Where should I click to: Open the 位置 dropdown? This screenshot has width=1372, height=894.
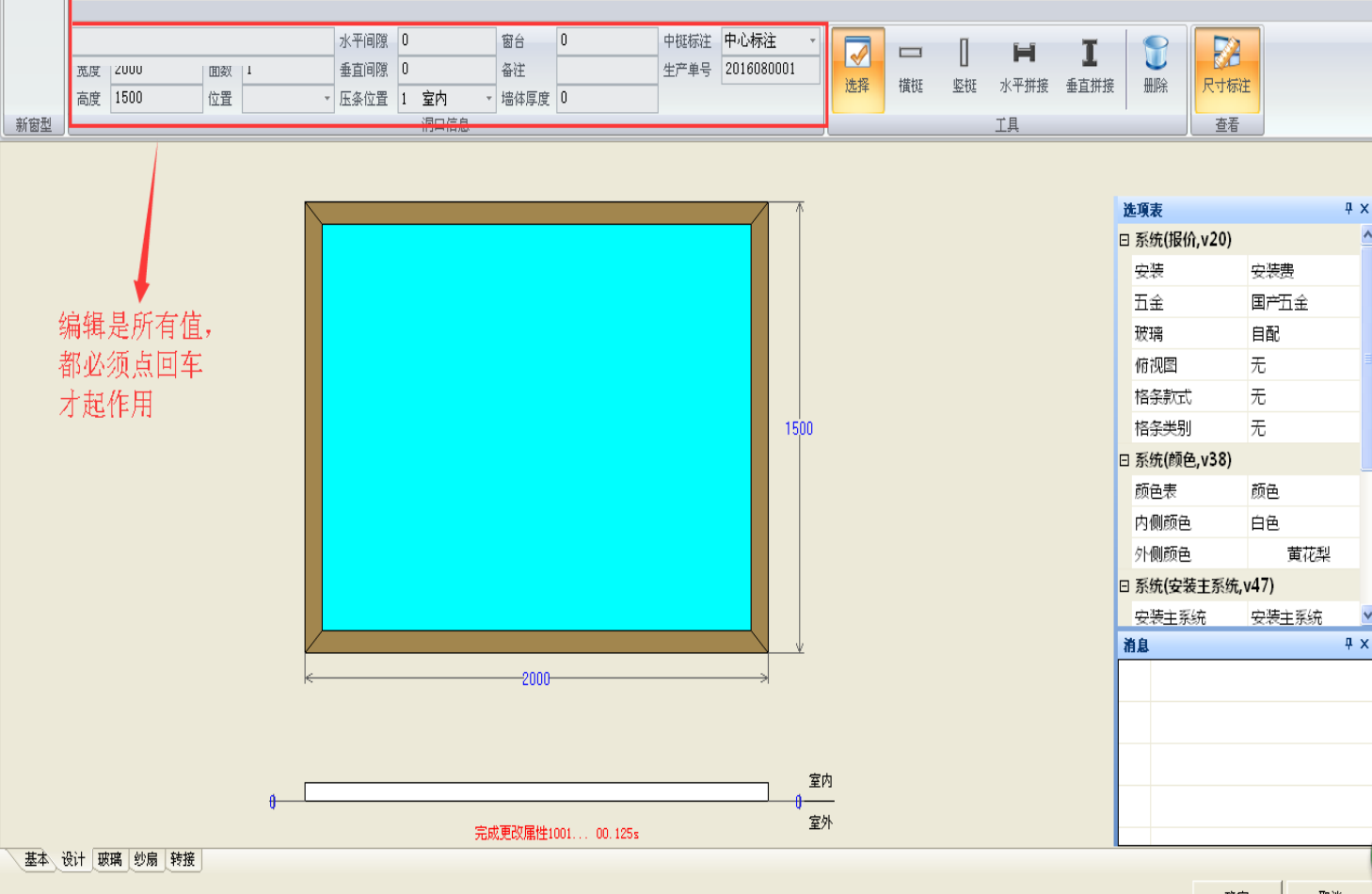[327, 98]
